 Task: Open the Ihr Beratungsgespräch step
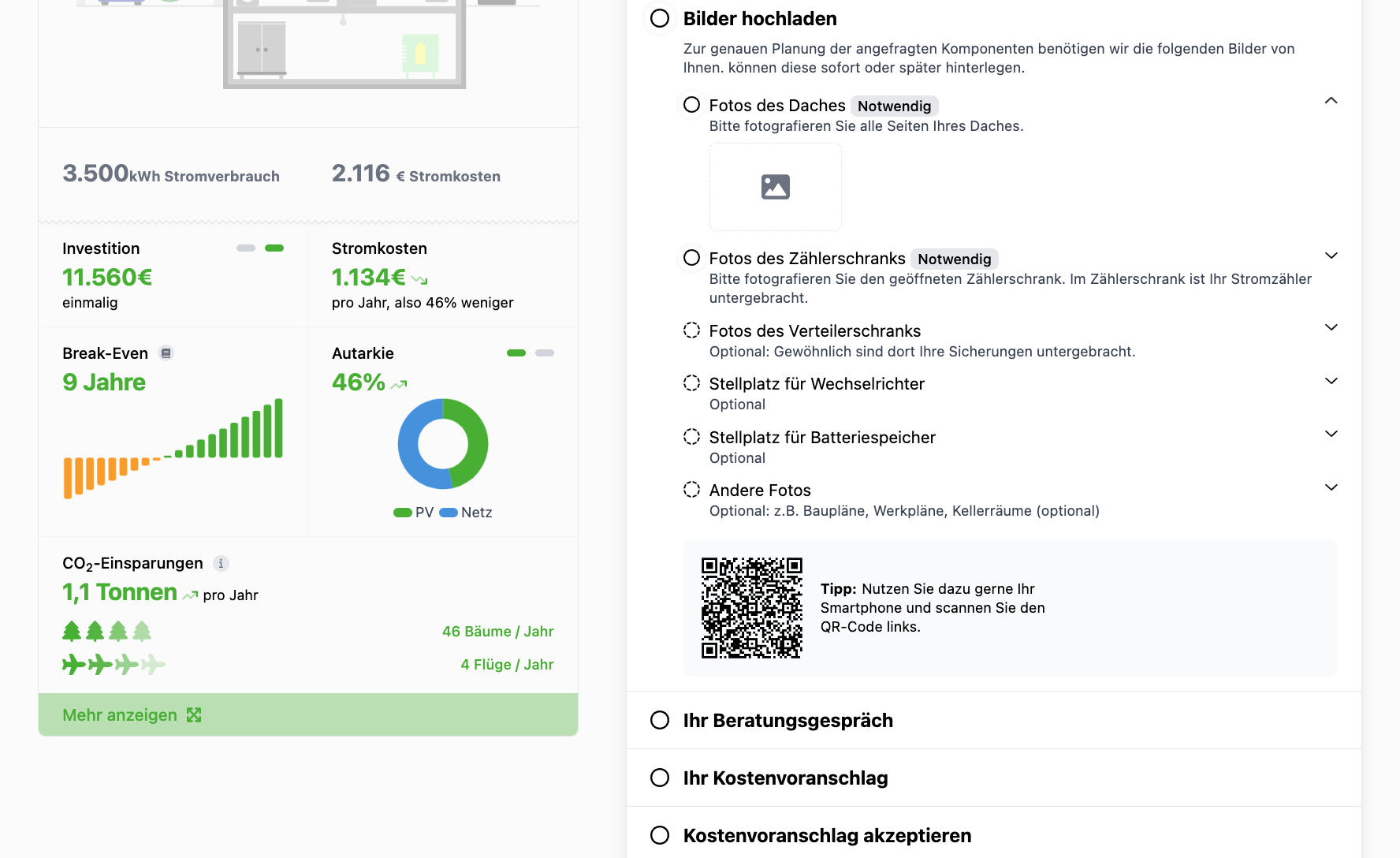point(787,720)
